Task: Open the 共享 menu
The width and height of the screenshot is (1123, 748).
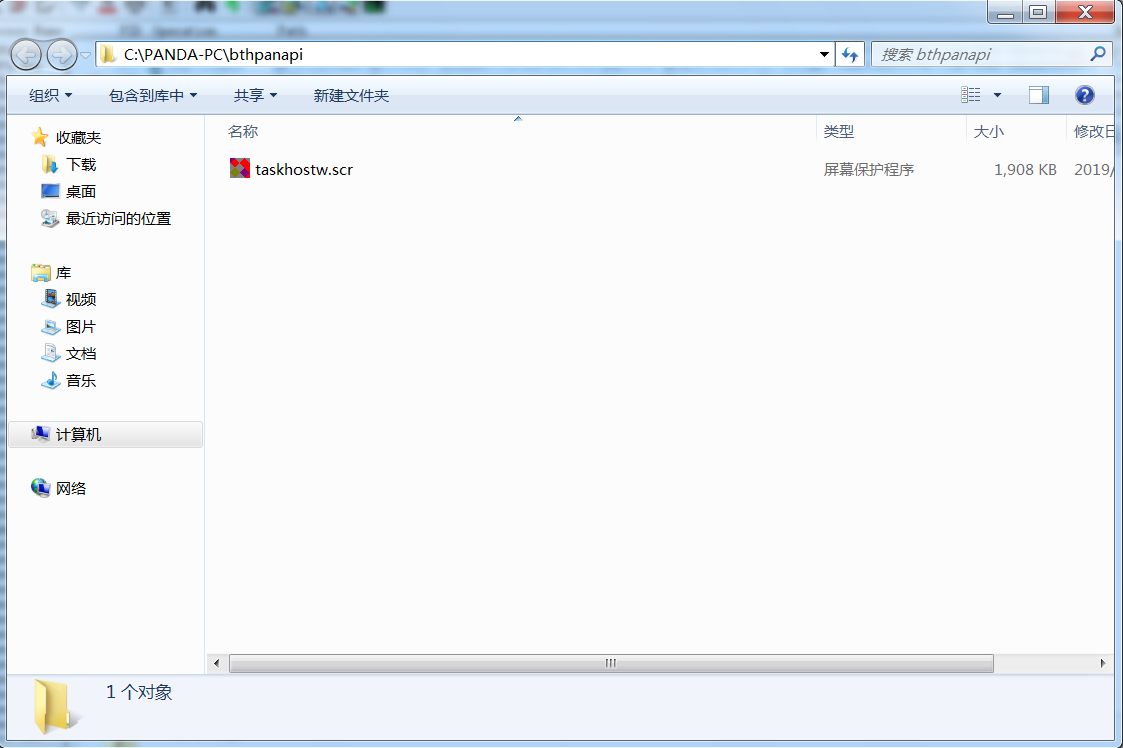Action: pos(256,95)
